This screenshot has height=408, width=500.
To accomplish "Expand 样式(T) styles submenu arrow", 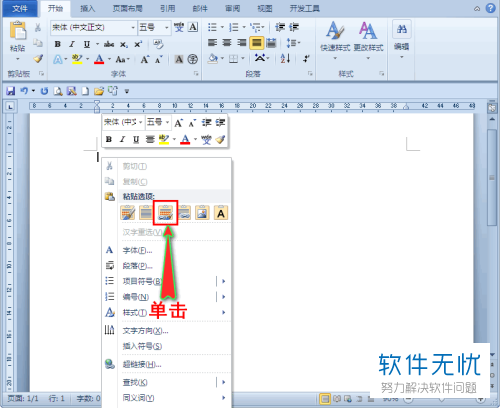I will tap(224, 312).
